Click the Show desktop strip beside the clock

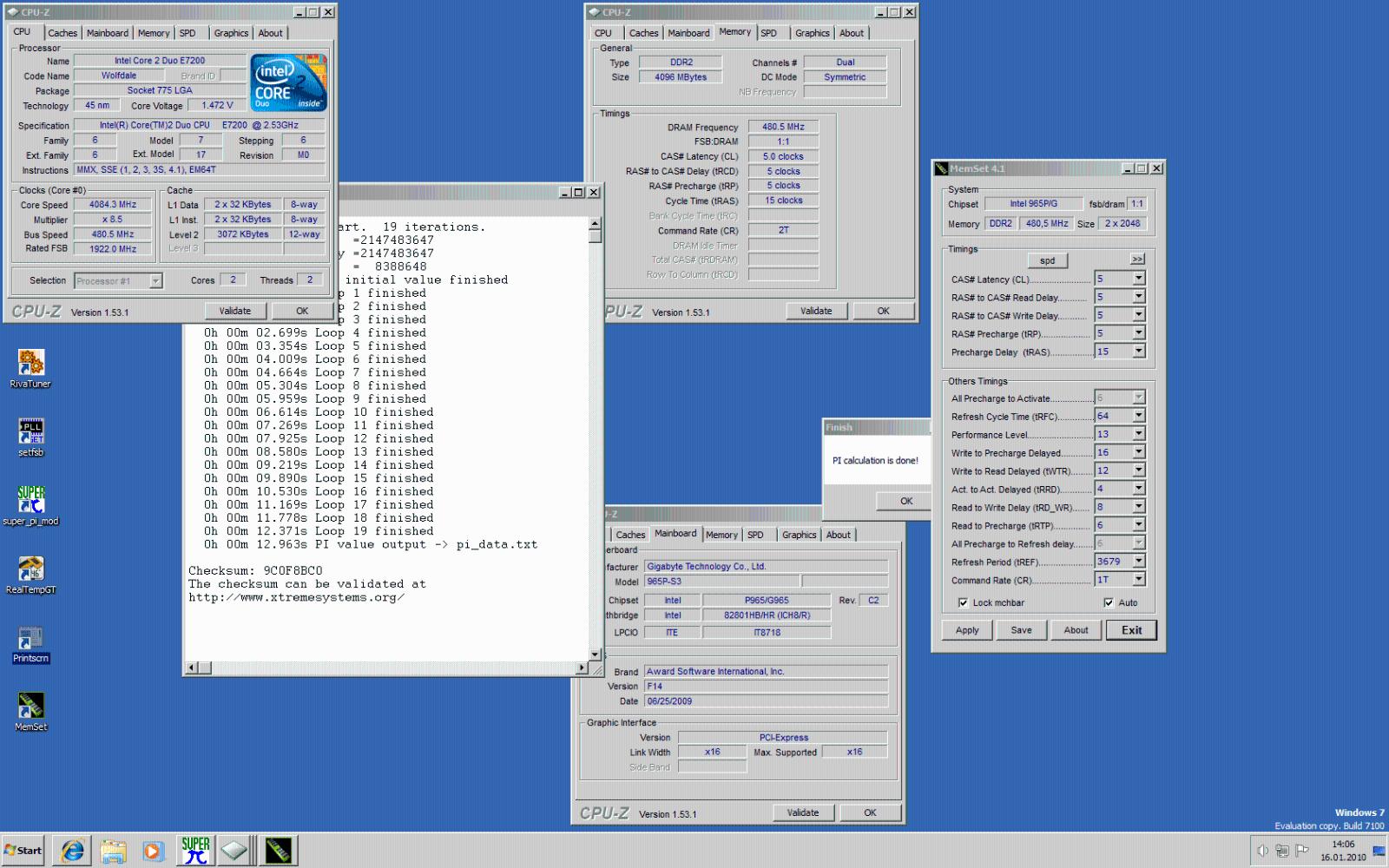point(1379,851)
